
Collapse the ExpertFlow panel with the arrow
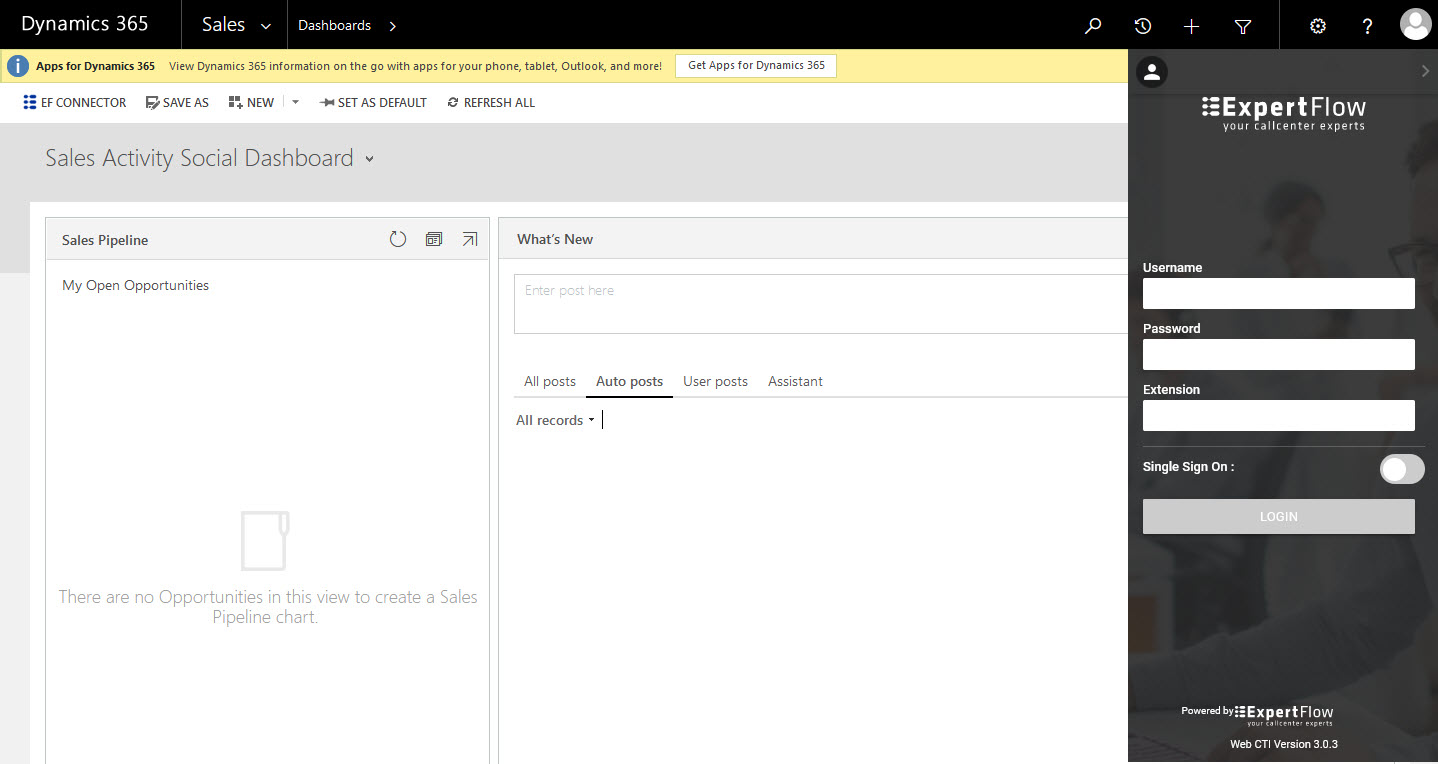coord(1425,70)
